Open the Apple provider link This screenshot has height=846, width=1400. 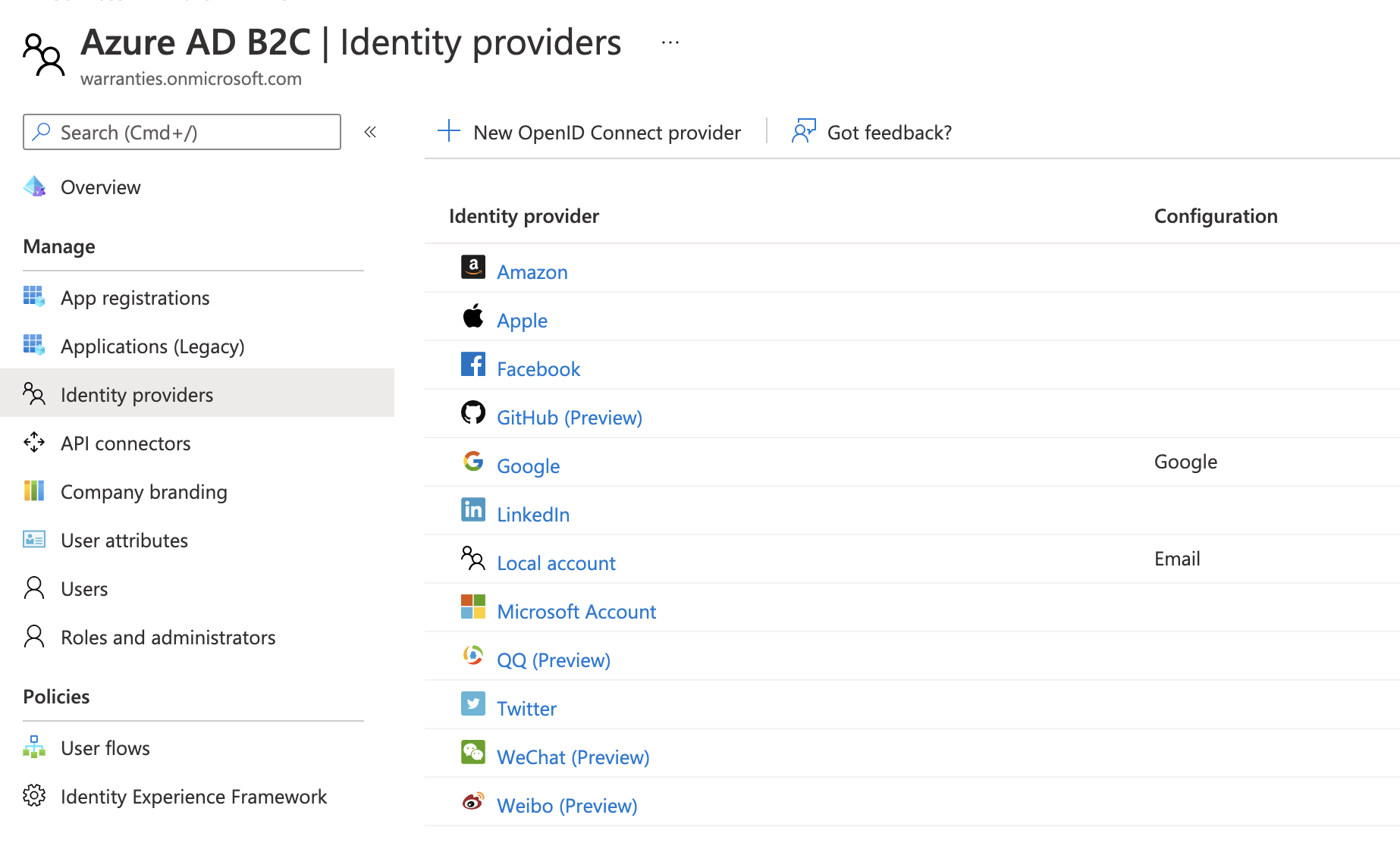522,321
